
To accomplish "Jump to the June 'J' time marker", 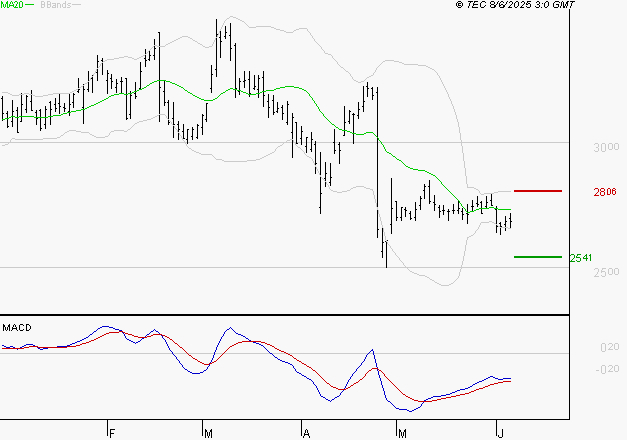I will click(499, 433).
